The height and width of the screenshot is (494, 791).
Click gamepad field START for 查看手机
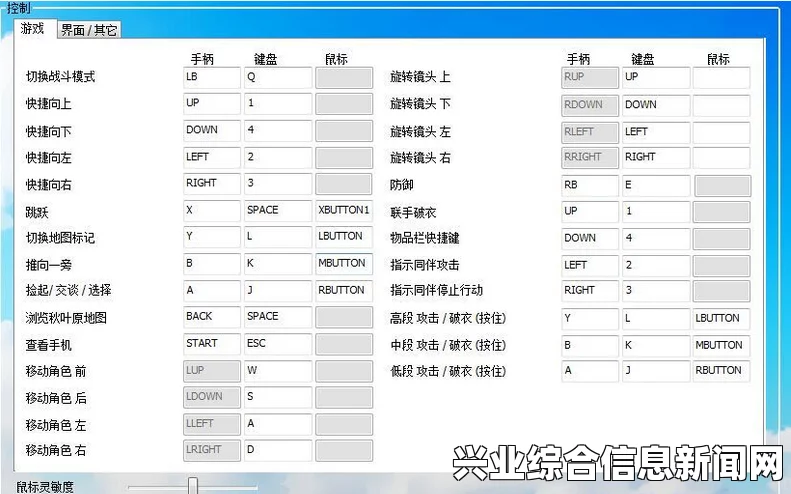tap(212, 344)
